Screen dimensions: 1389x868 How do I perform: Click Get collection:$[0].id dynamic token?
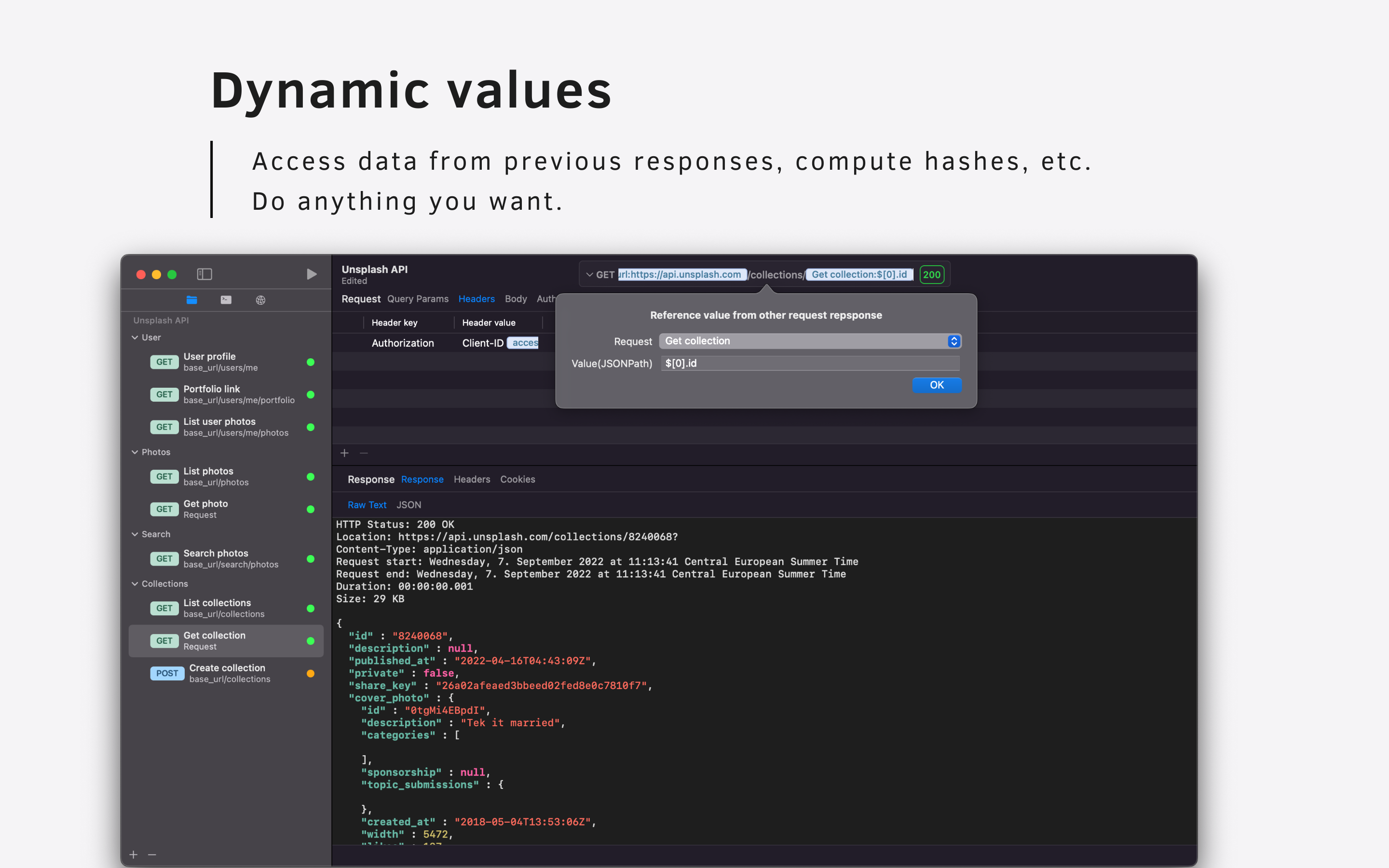click(859, 274)
